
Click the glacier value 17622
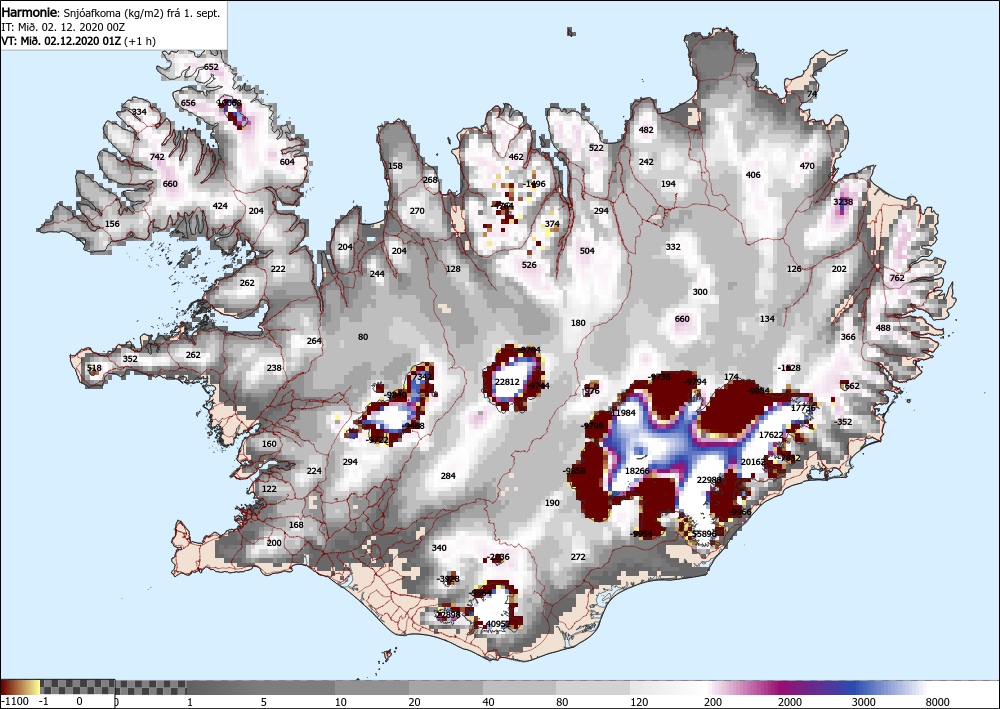(x=771, y=435)
